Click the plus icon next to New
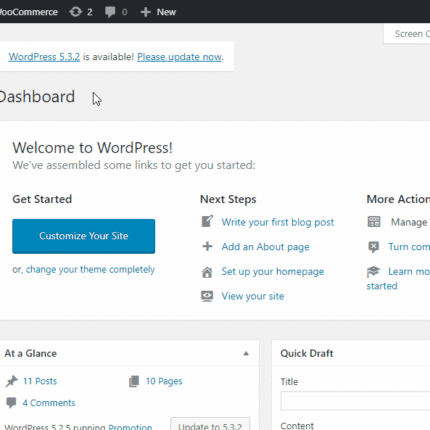The image size is (430, 430). [x=146, y=12]
